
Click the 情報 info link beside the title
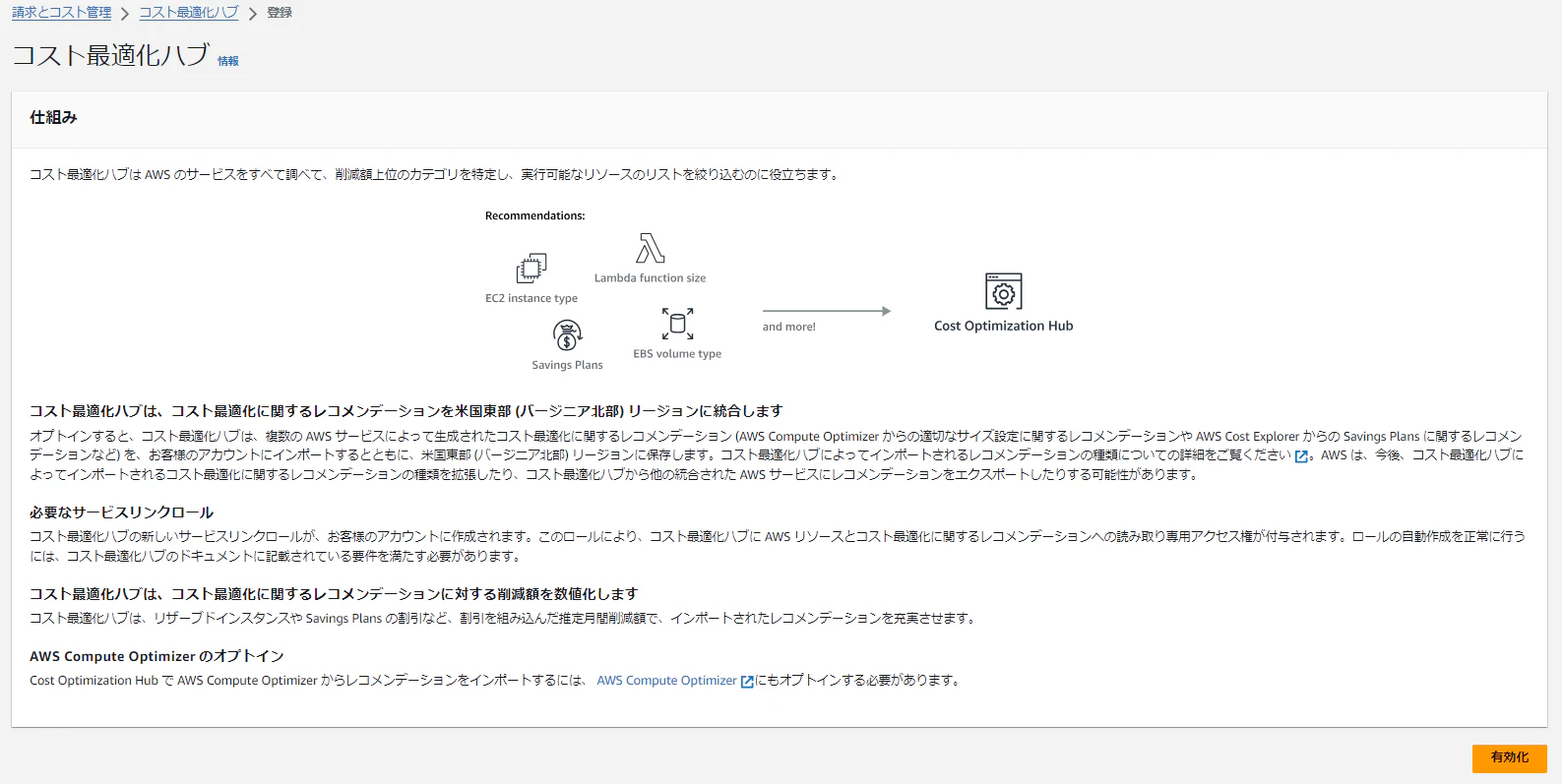228,61
